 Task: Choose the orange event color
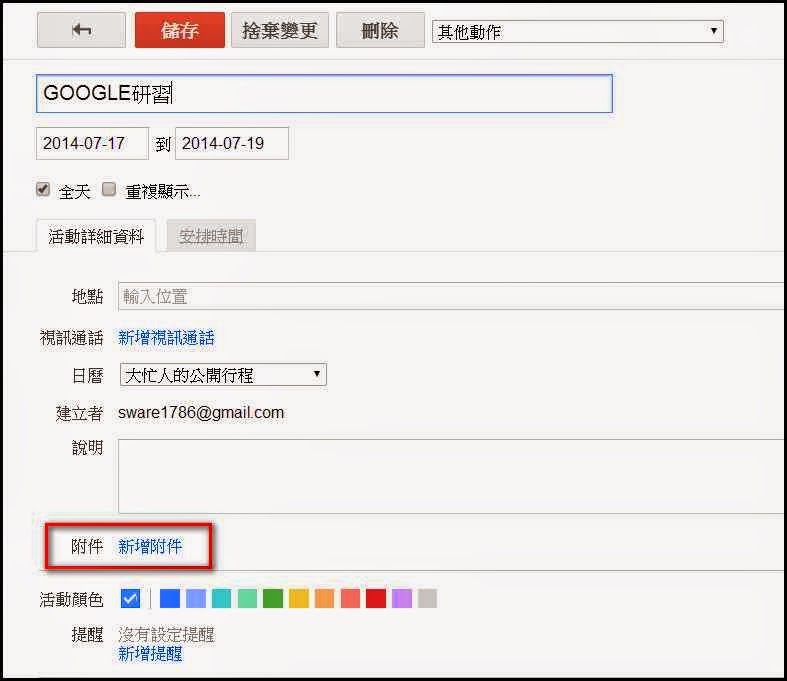click(x=324, y=599)
